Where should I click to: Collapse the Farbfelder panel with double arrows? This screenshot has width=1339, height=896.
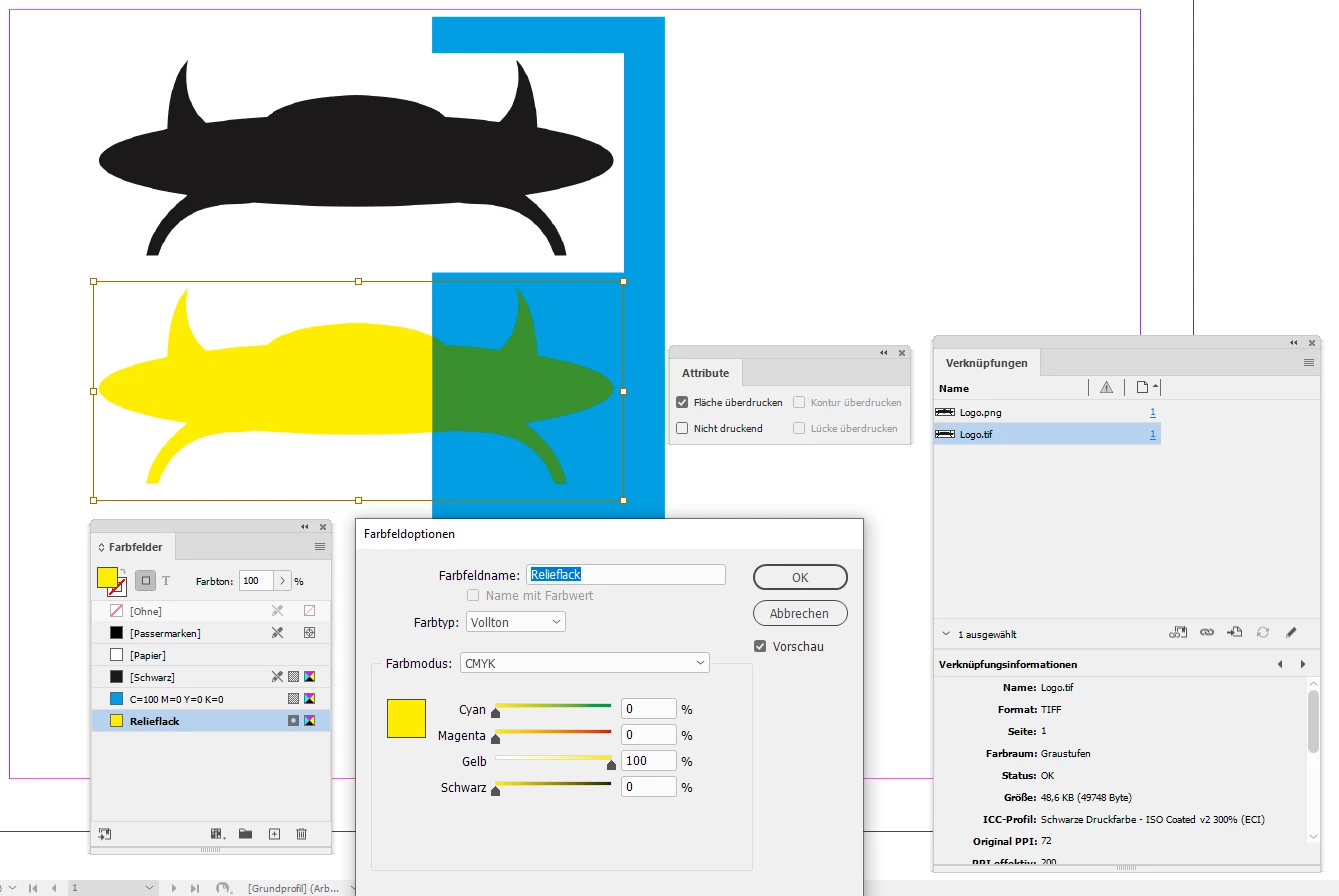click(305, 527)
